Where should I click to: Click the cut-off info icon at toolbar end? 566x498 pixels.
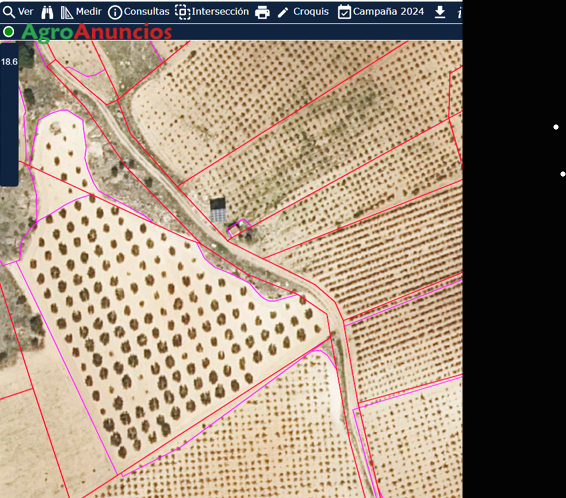point(460,13)
